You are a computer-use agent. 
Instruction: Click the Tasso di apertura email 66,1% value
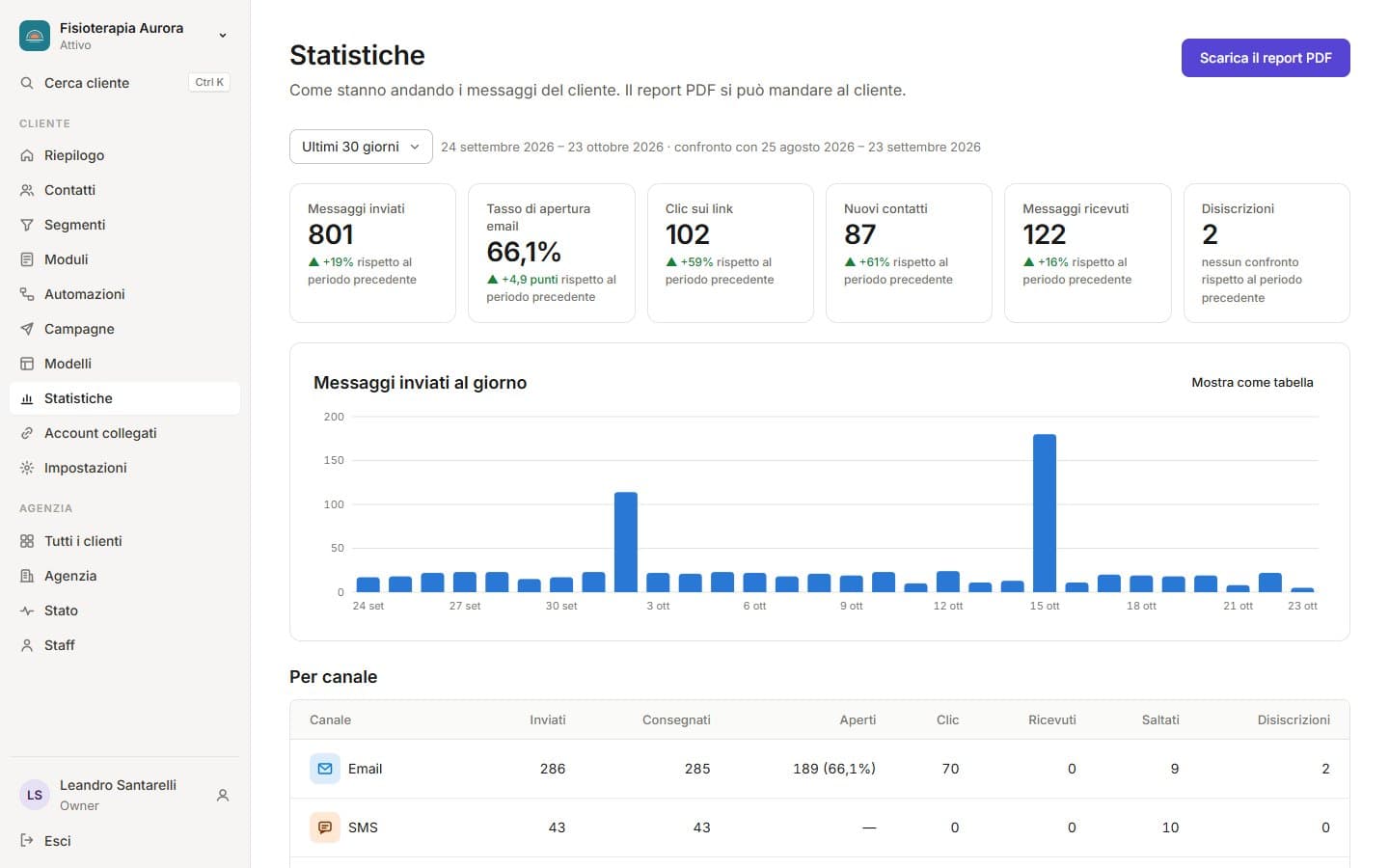click(524, 252)
